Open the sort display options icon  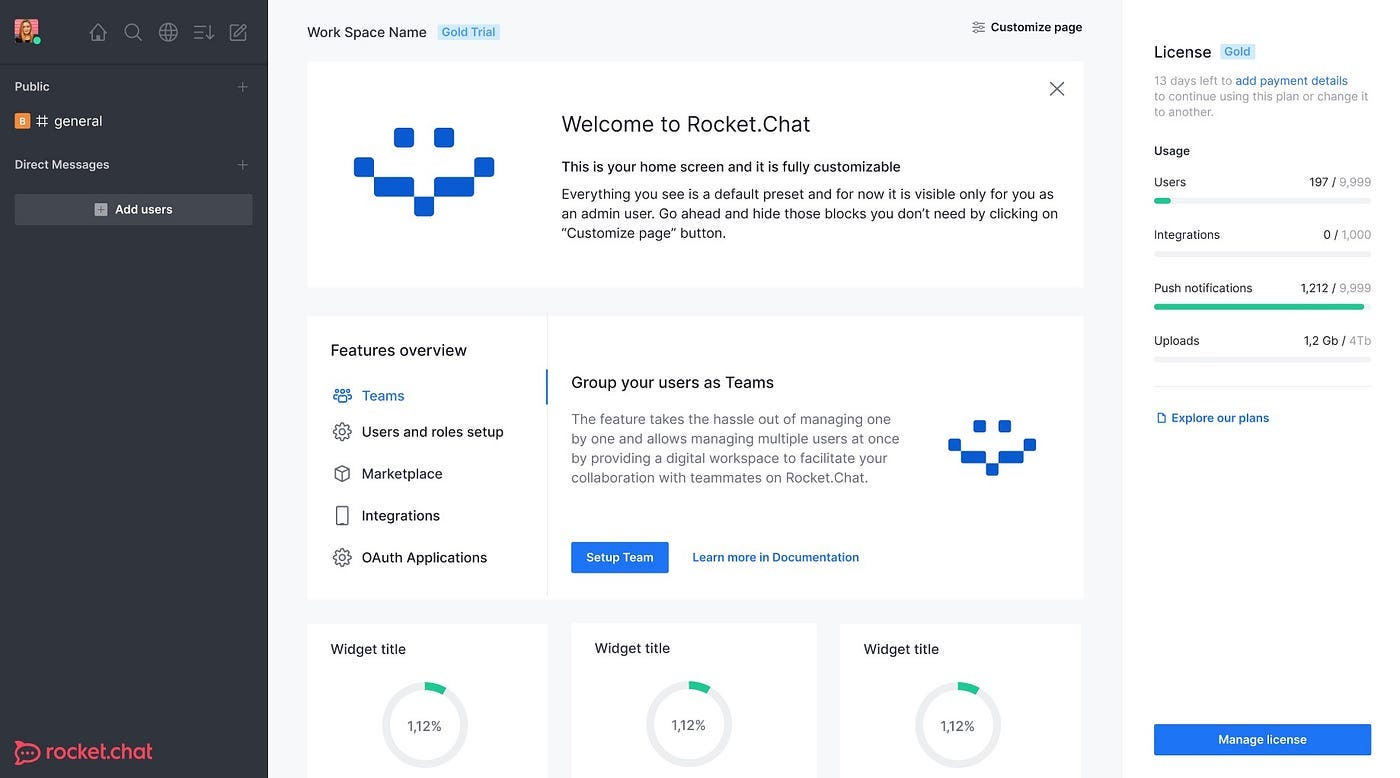coord(203,32)
